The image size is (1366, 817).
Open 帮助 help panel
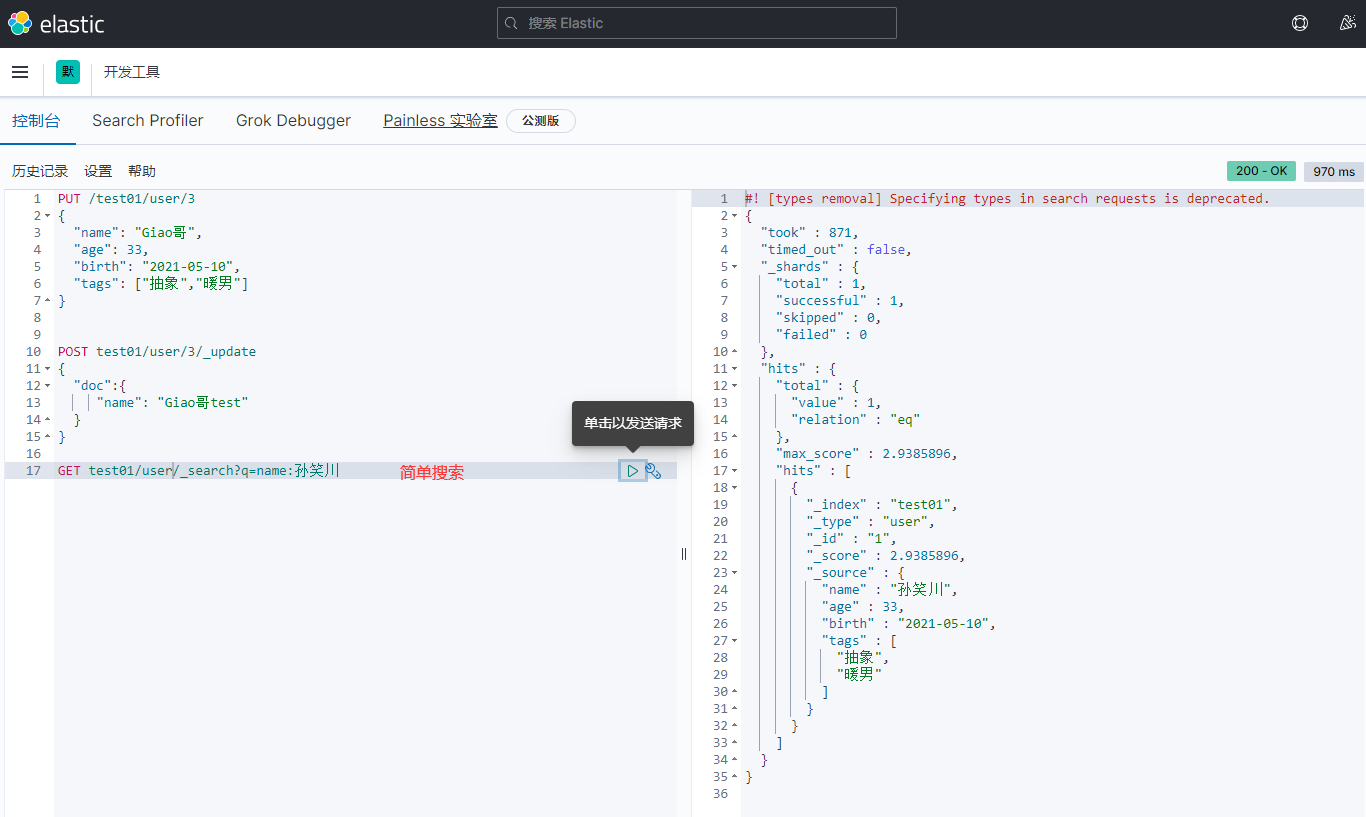(x=142, y=171)
